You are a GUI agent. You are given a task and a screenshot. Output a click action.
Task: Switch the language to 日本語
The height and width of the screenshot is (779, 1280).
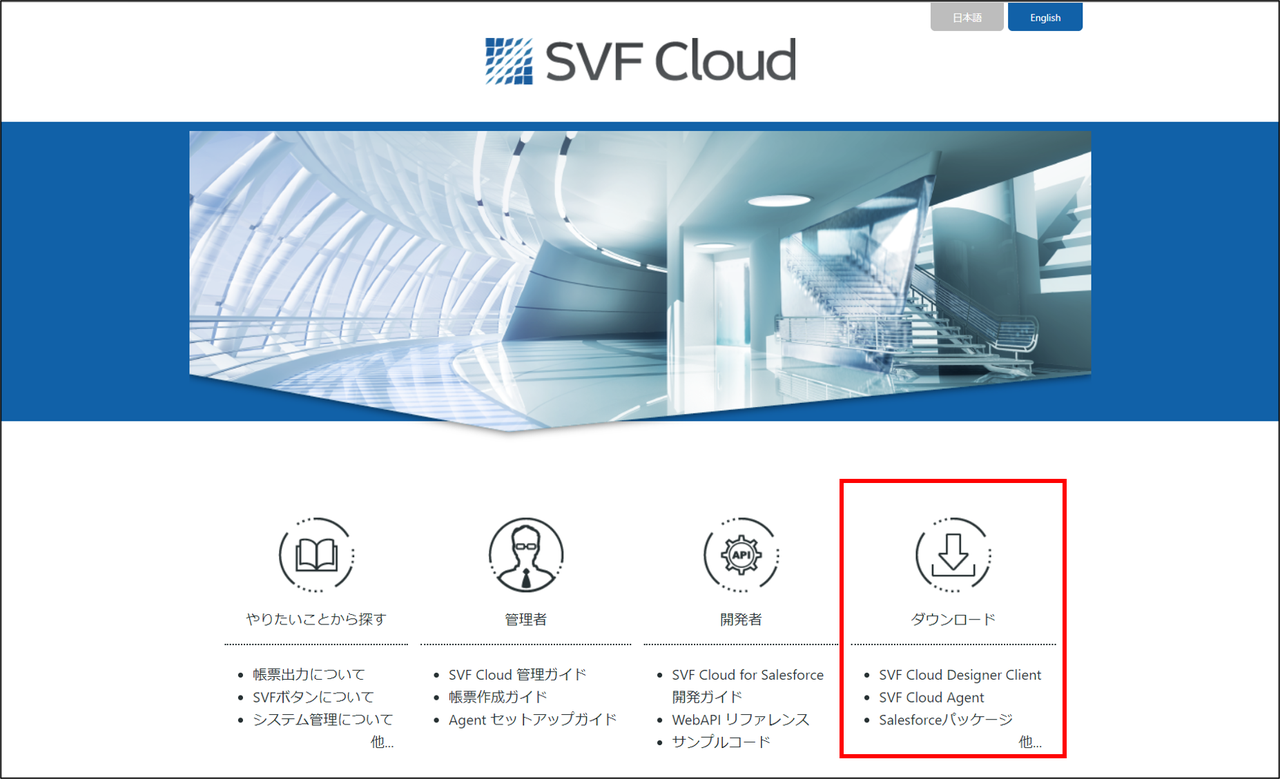[x=966, y=17]
